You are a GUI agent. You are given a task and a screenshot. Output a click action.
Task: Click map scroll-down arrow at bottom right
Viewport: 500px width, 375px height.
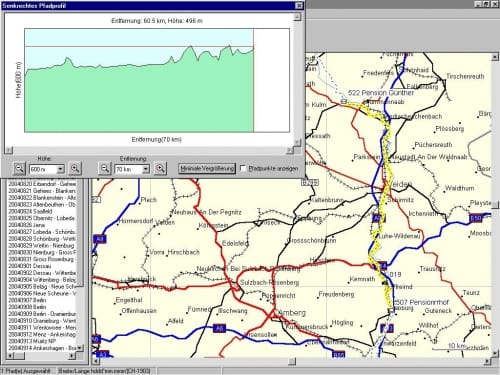coord(495,353)
